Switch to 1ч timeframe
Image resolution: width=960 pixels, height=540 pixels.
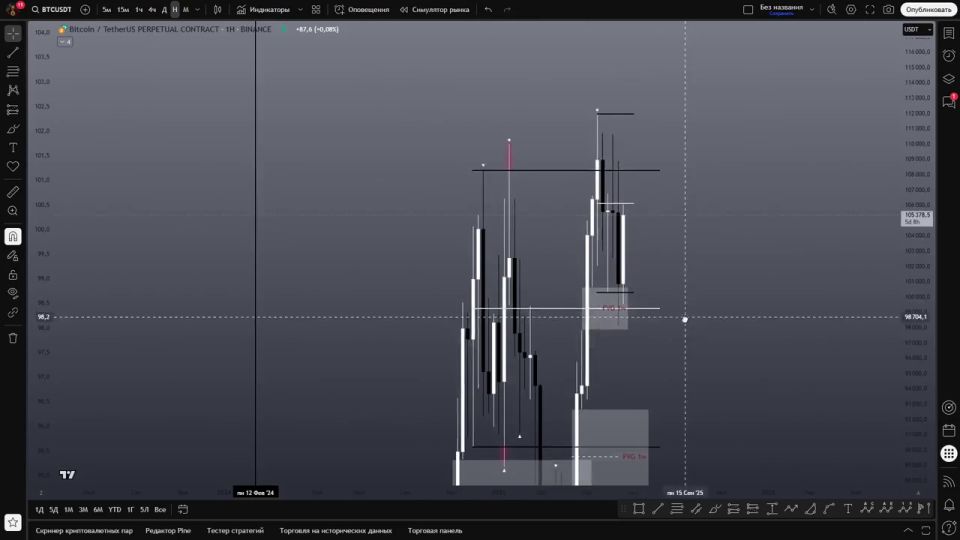pos(139,10)
